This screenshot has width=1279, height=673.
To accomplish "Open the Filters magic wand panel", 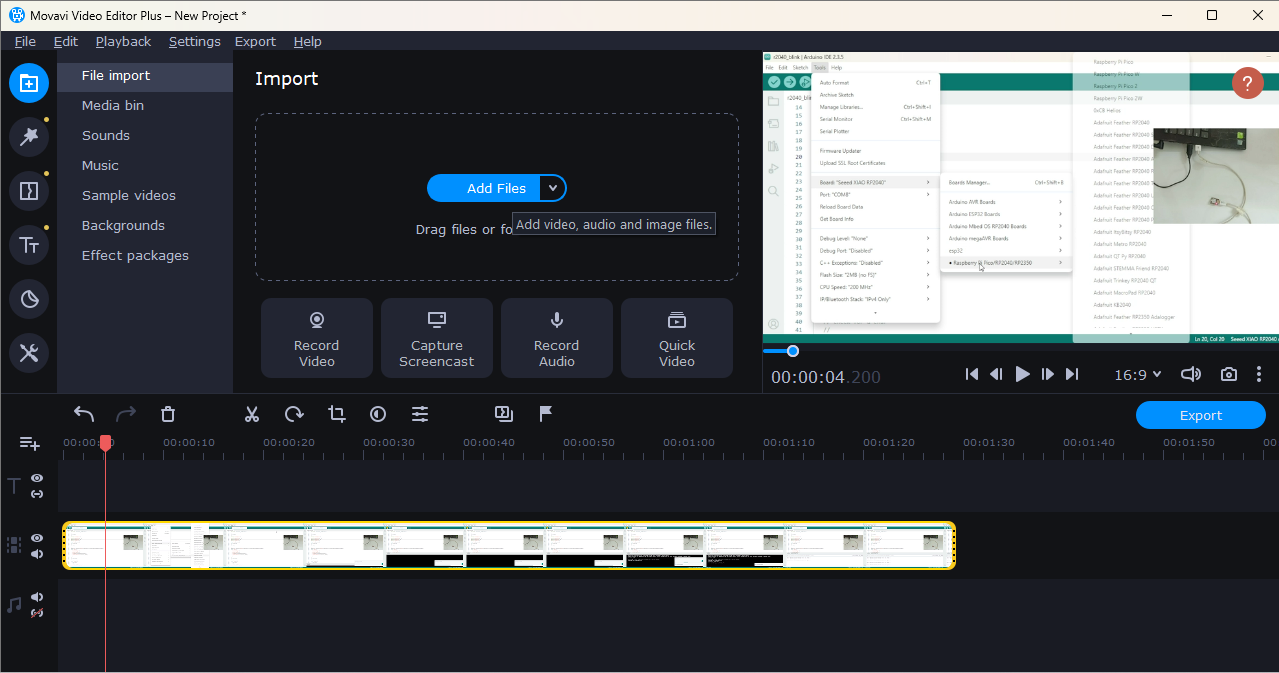I will pos(29,137).
